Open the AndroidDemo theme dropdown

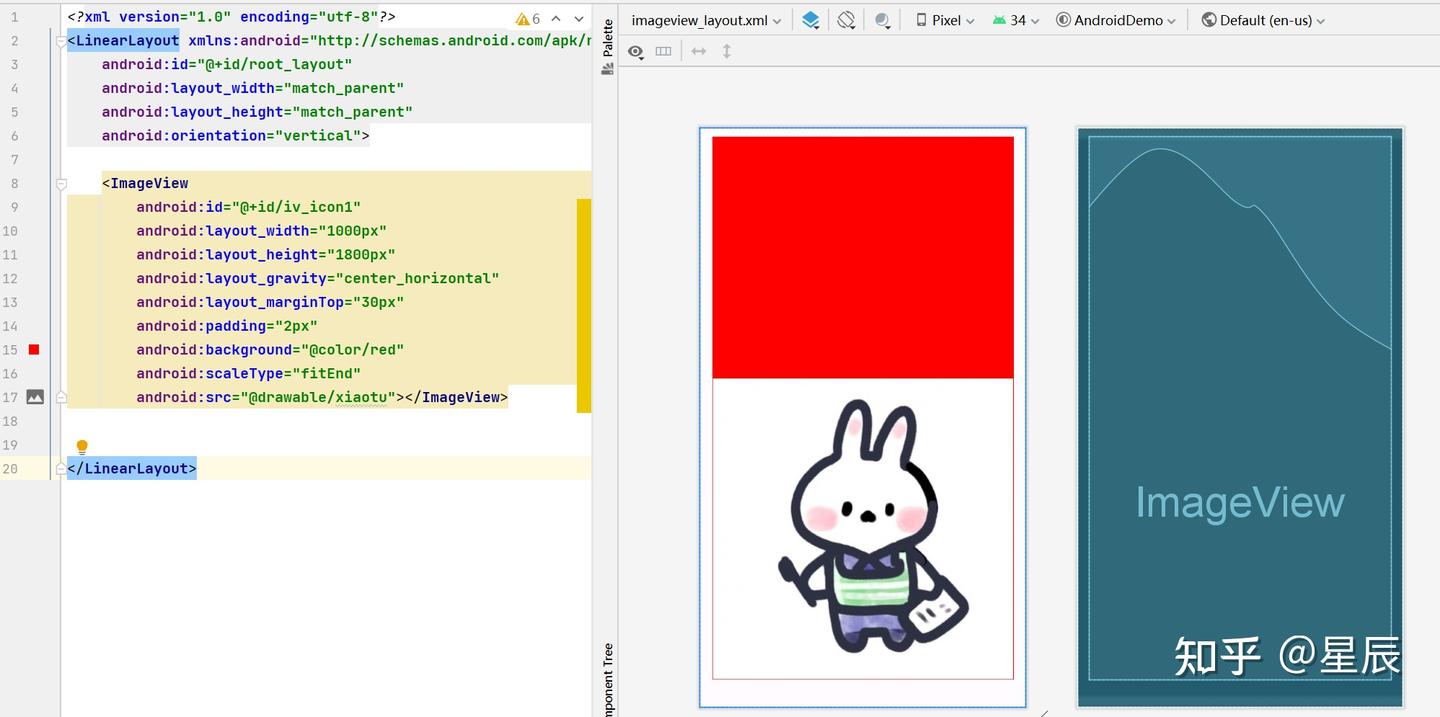coord(1115,19)
